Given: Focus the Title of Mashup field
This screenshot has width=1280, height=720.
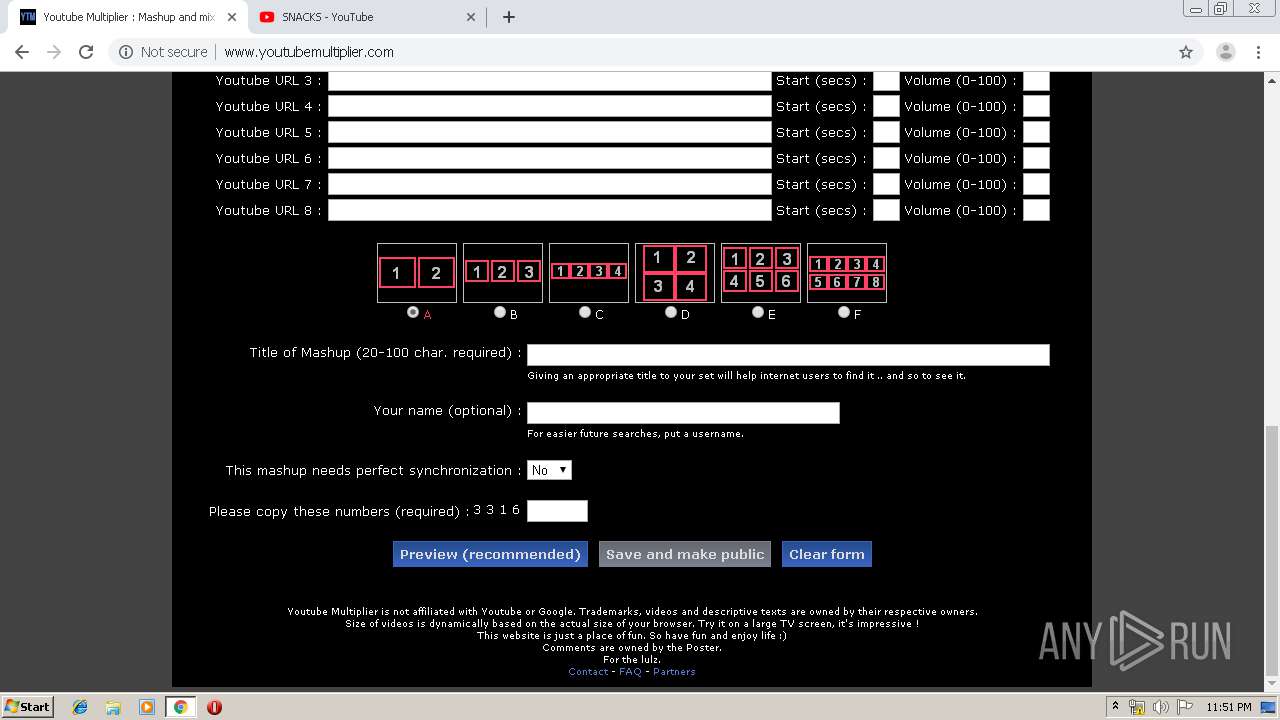Looking at the screenshot, I should coord(788,355).
